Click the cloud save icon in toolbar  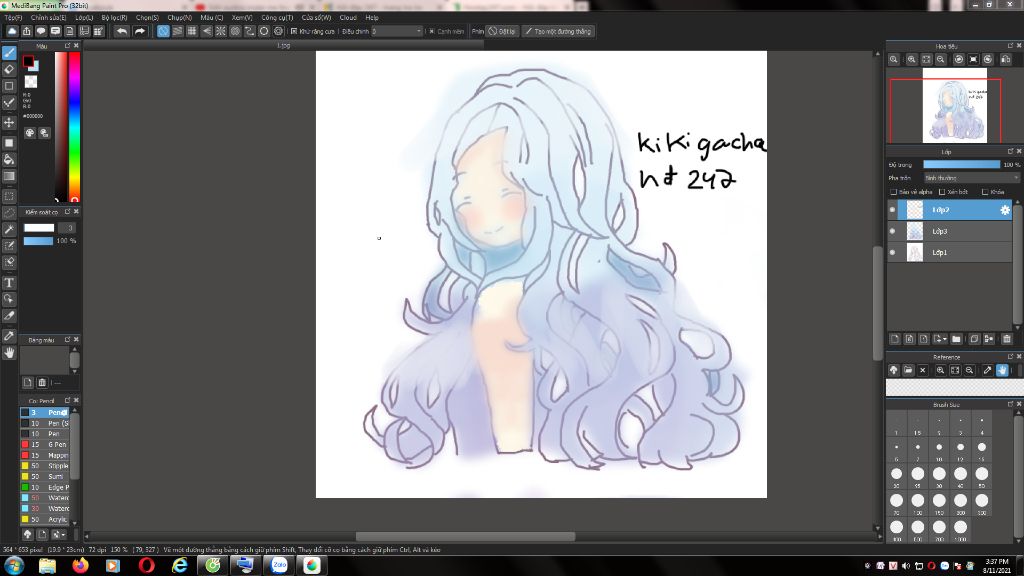pos(12,31)
